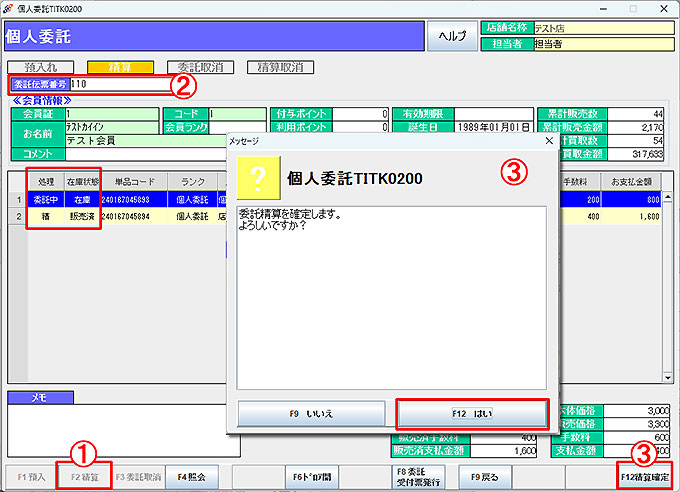680x492 pixels.
Task: Click the 累計販売数 value 44
Action: click(635, 114)
